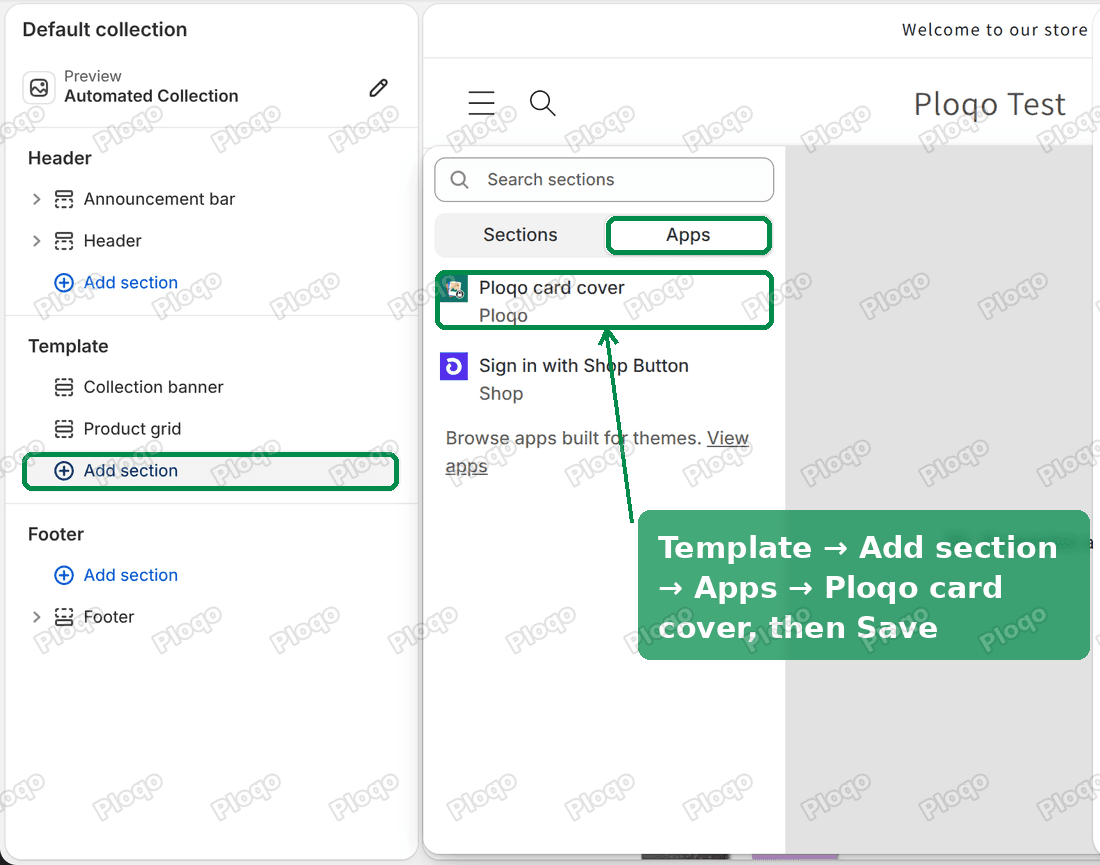Image resolution: width=1100 pixels, height=865 pixels.
Task: Switch to the Sections tab
Action: coord(520,235)
